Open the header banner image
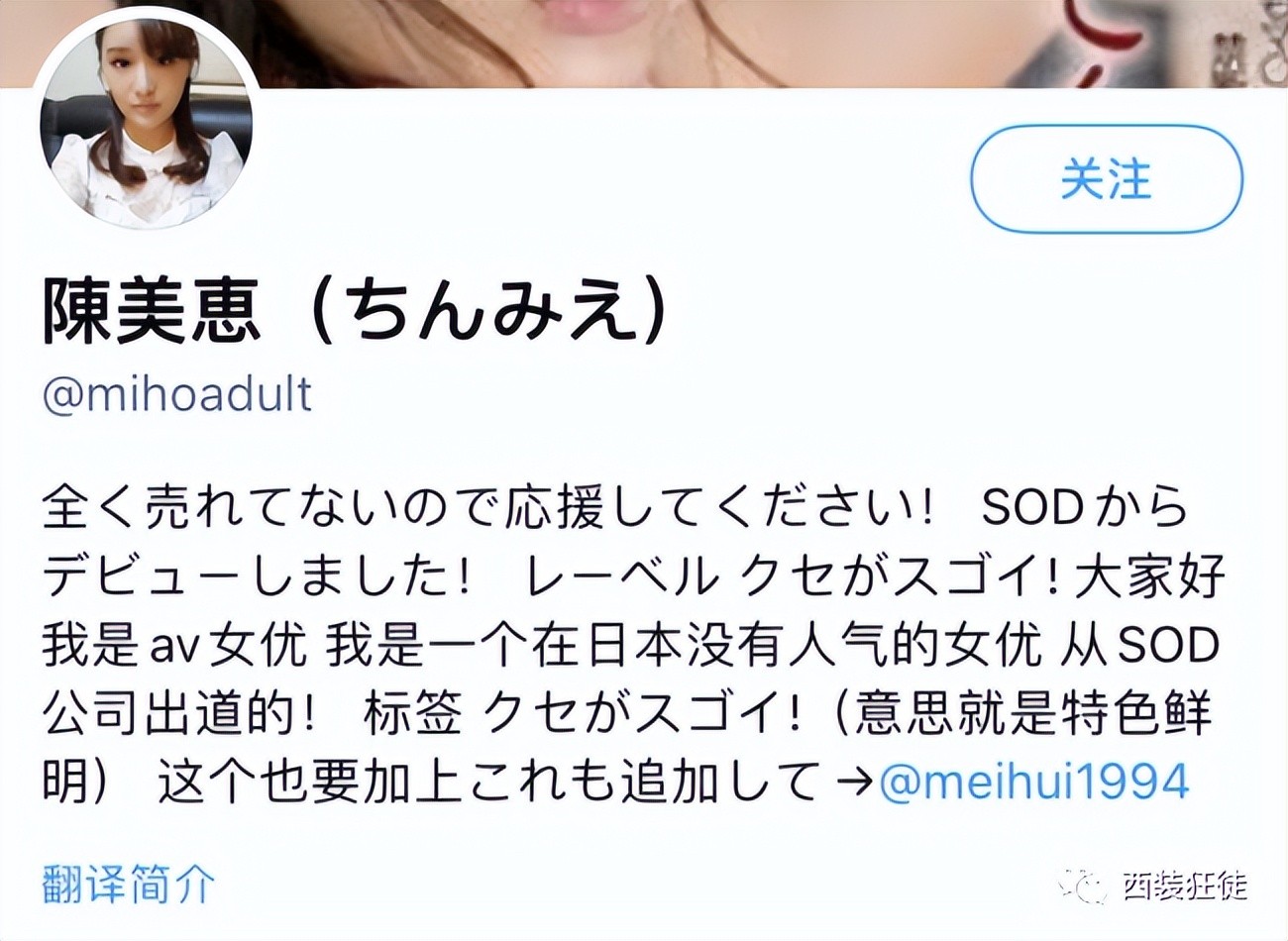The height and width of the screenshot is (941, 1288). pos(644,43)
